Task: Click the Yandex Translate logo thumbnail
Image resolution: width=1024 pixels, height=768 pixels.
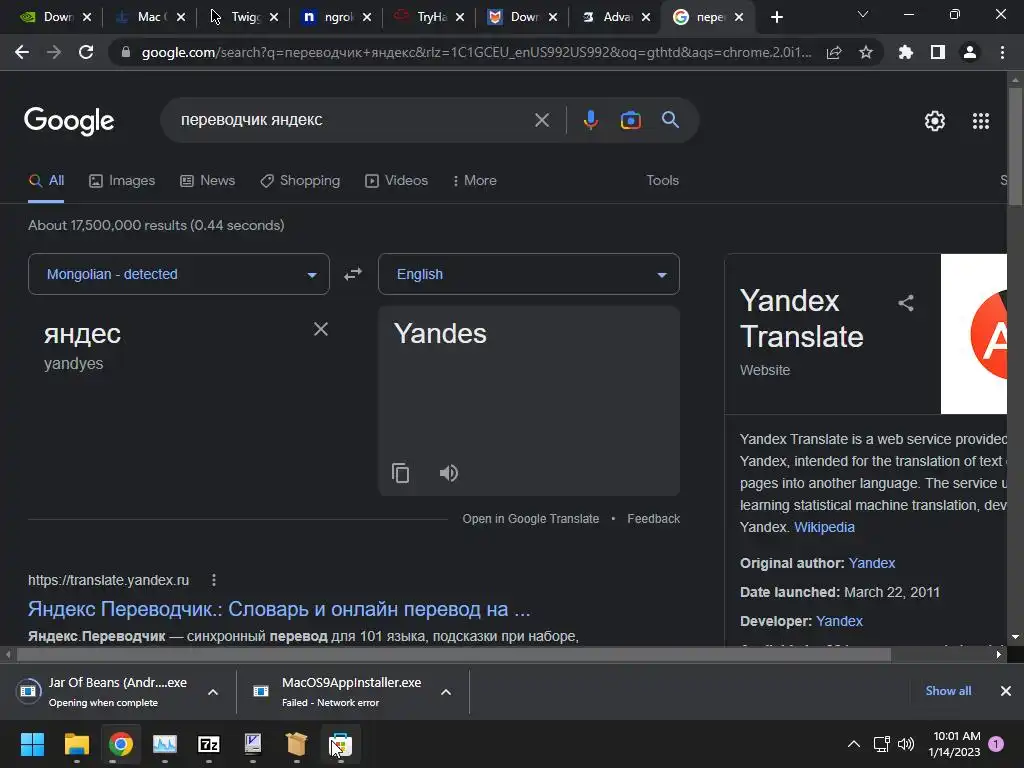Action: click(974, 334)
